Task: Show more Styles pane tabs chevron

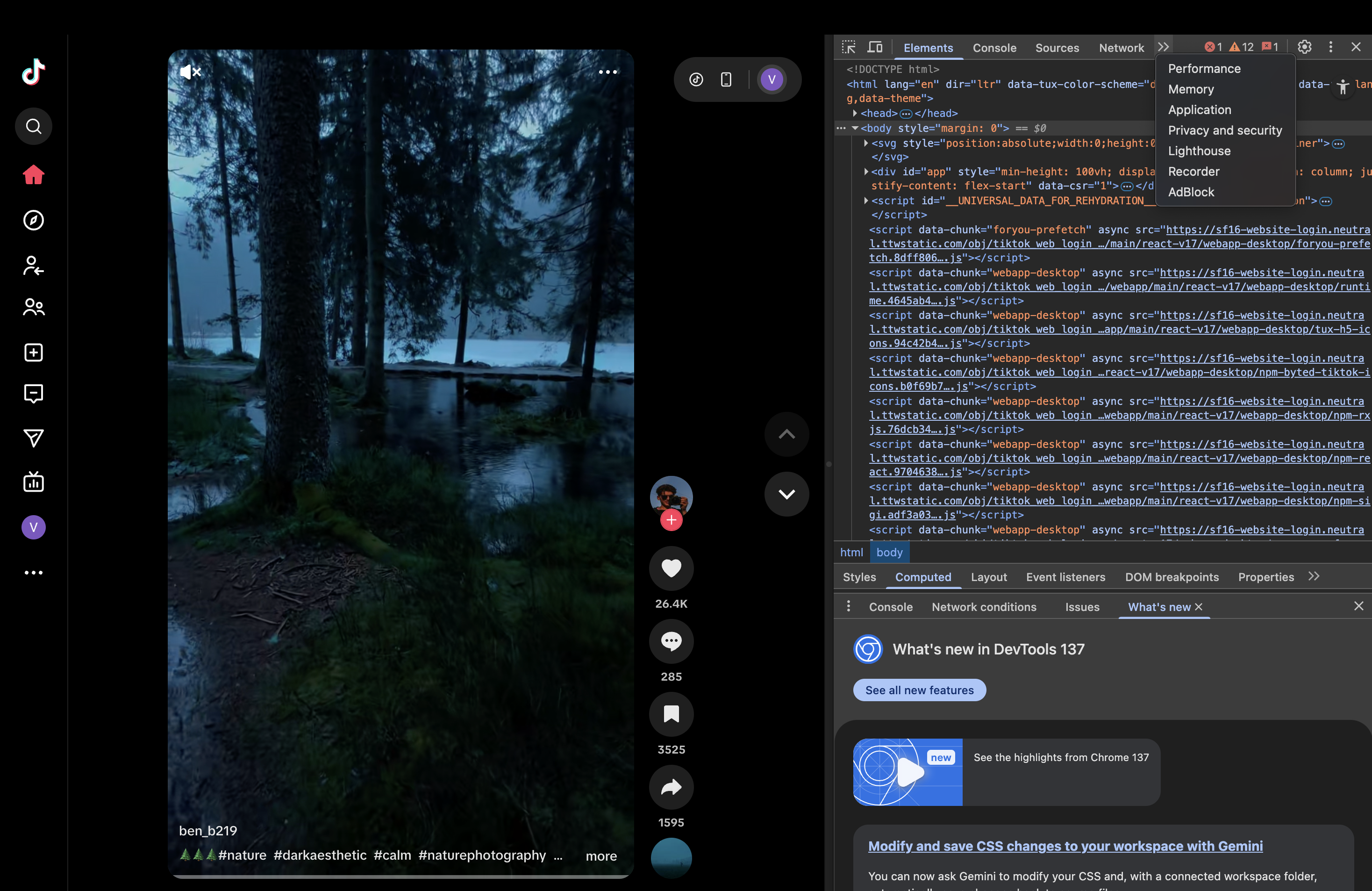Action: pos(1314,577)
